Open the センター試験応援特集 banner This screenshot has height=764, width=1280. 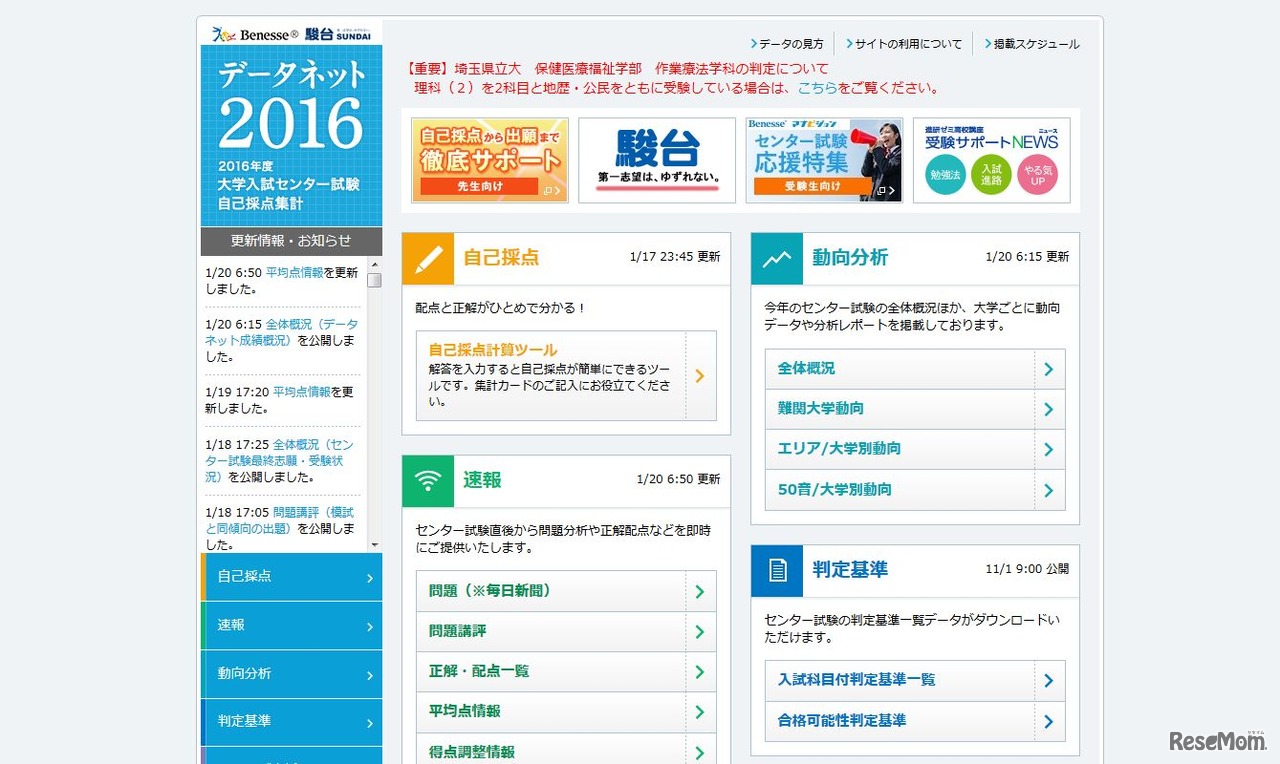(x=824, y=160)
